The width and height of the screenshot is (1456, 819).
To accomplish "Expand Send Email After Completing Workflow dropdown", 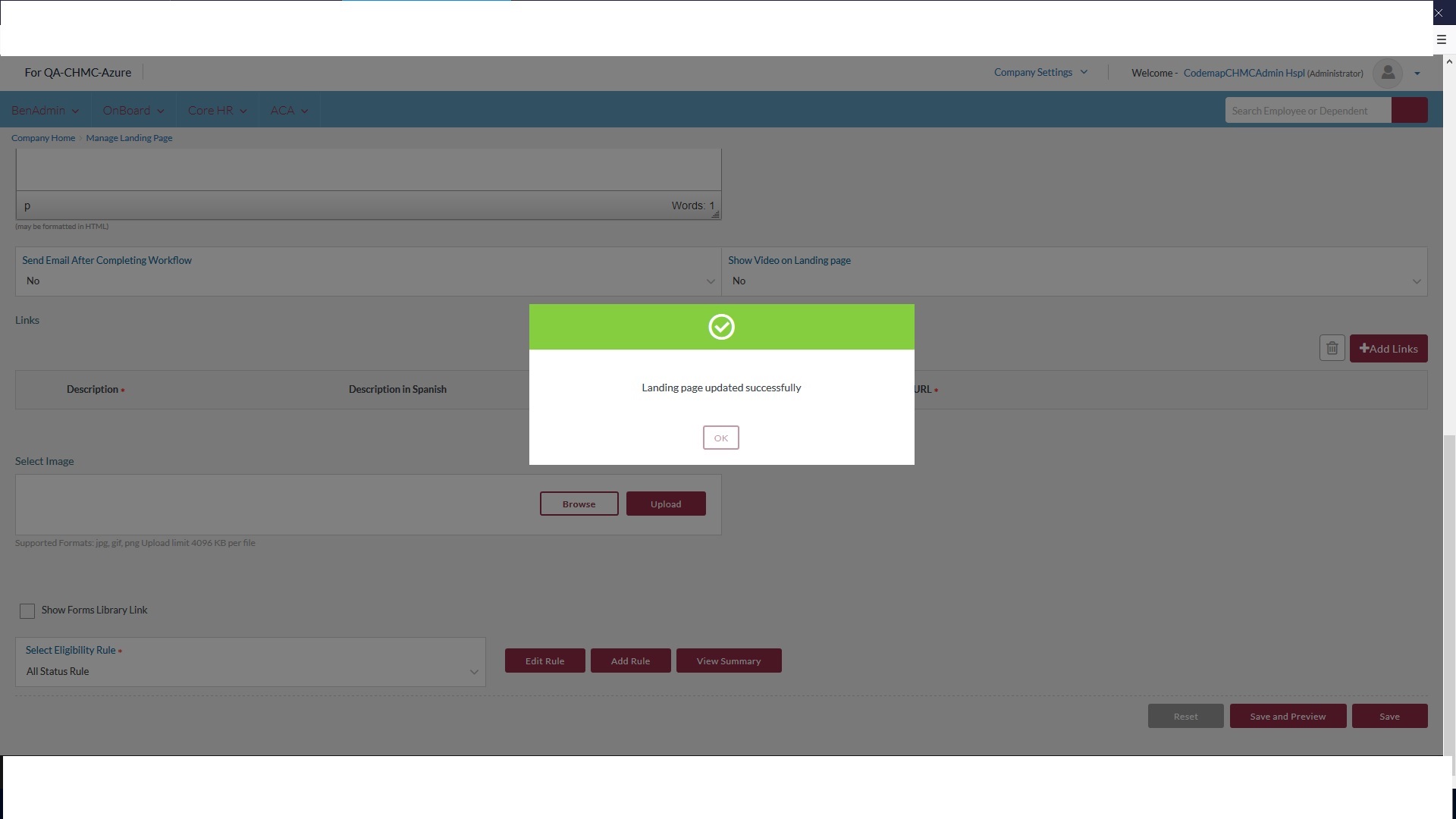I will pyautogui.click(x=368, y=281).
